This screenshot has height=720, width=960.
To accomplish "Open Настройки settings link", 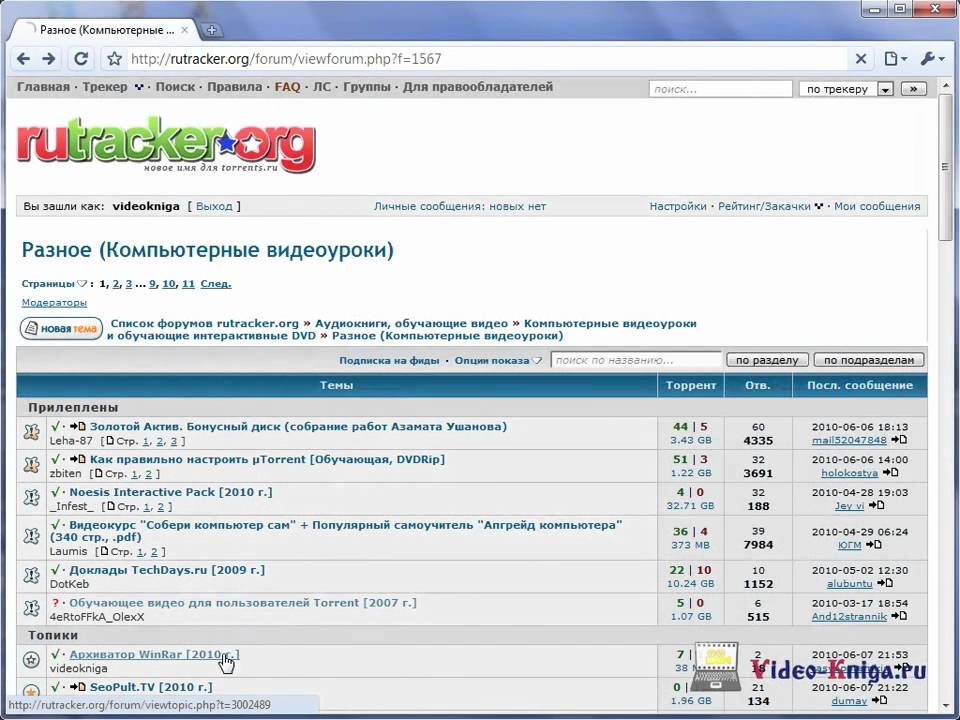I will click(678, 206).
